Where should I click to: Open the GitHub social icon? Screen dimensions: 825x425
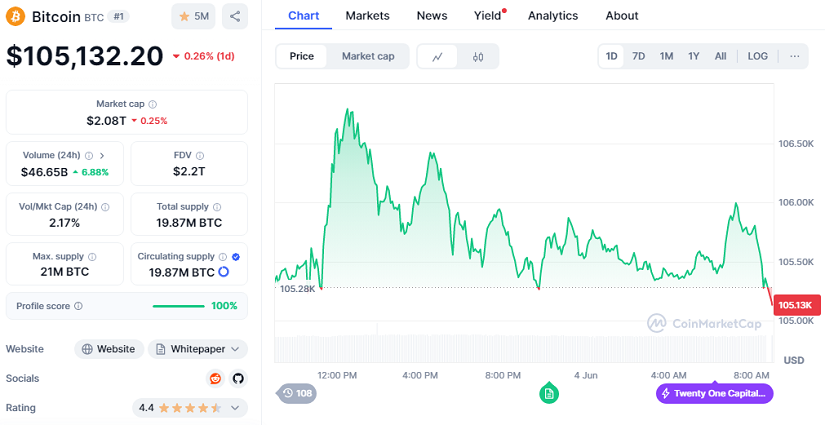[238, 378]
